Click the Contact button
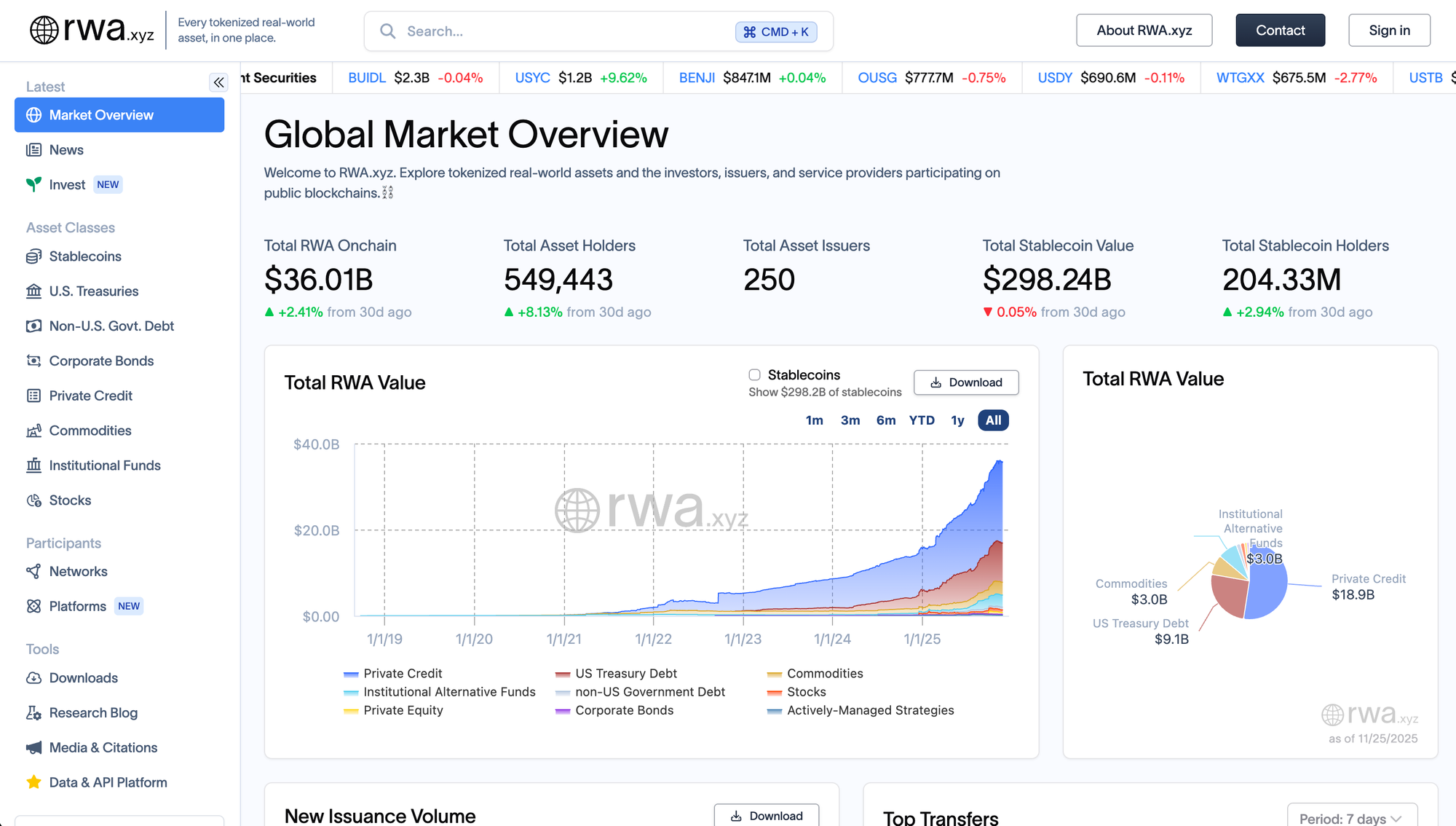 1280,31
